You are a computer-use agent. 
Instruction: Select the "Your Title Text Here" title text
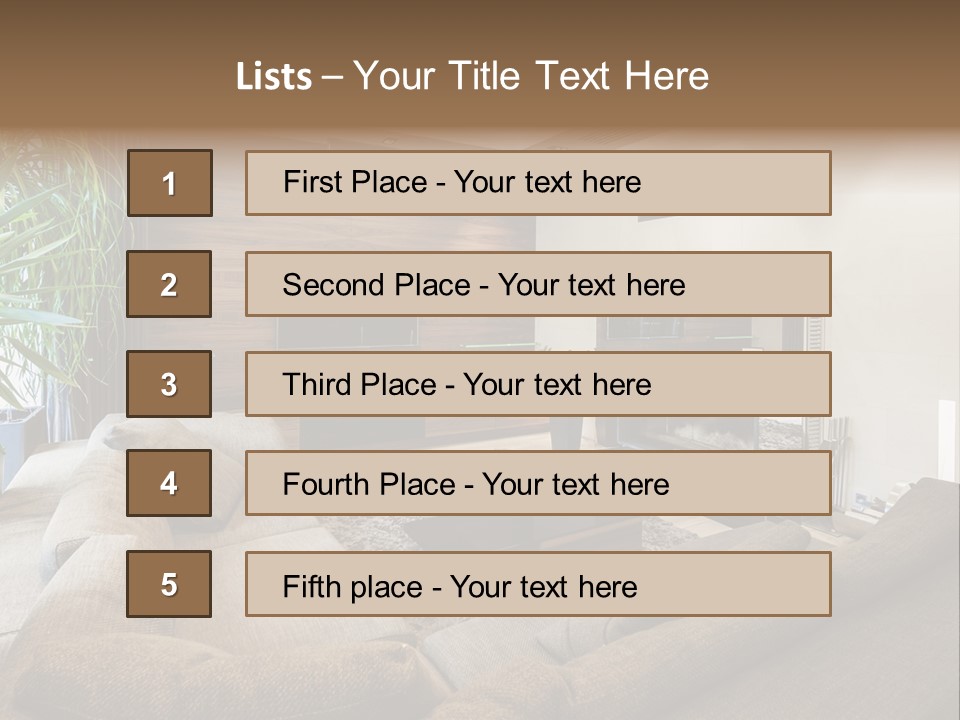[x=530, y=76]
